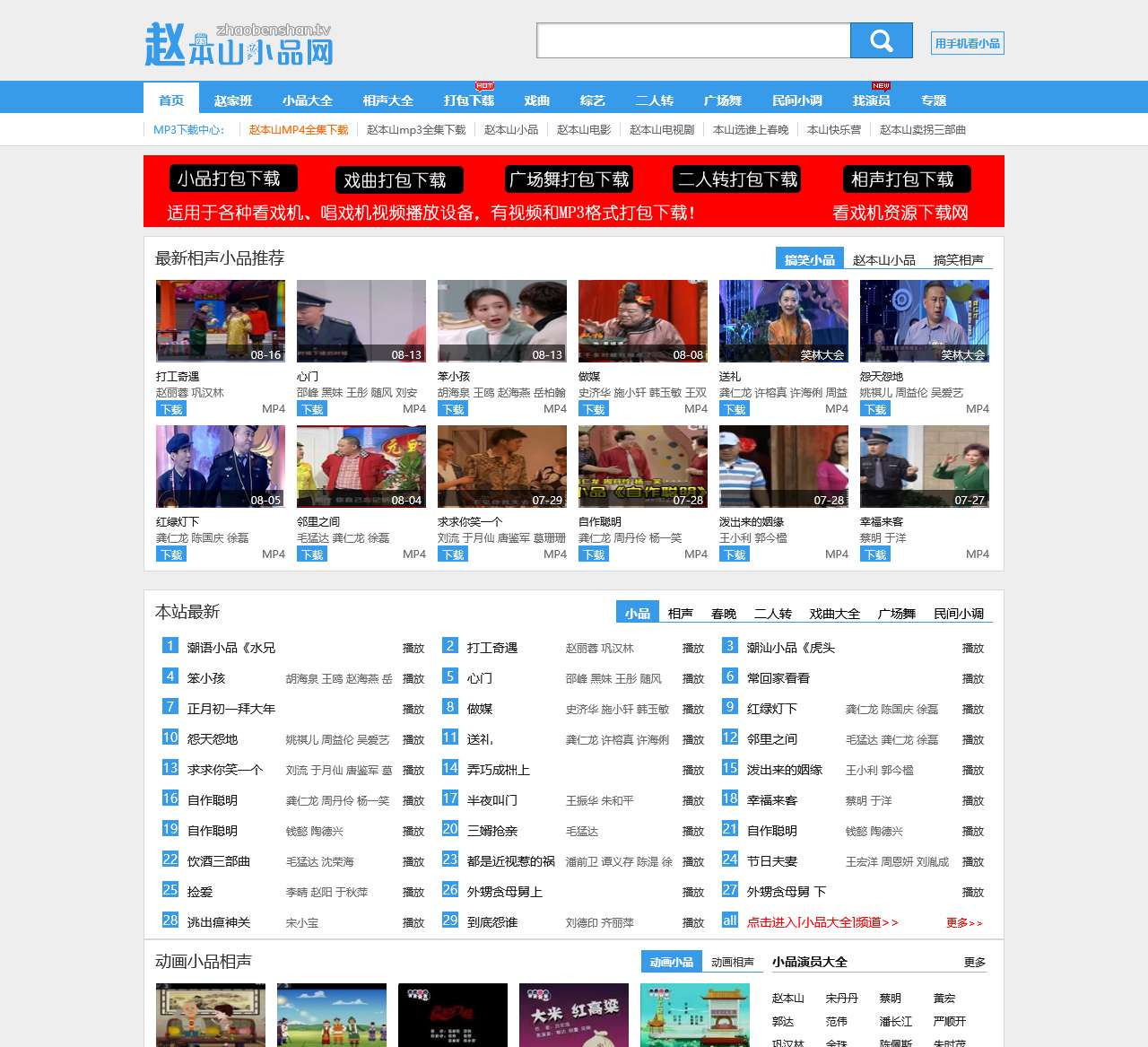Screen dimensions: 1148x1047
Task: Open the 民间小调 nav item
Action: pos(797,100)
